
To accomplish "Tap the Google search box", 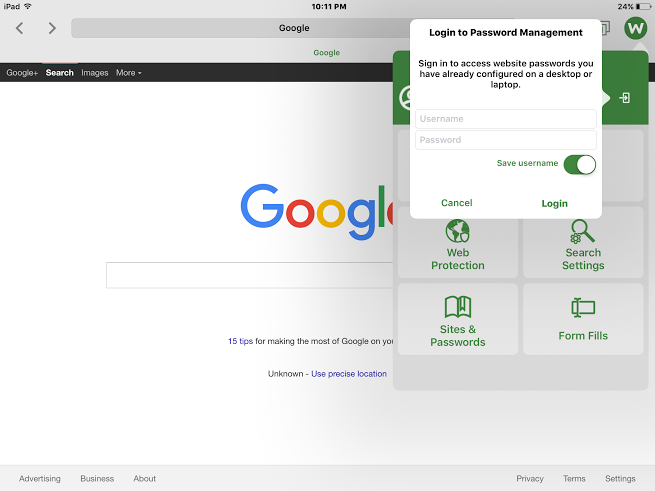I will pyautogui.click(x=249, y=275).
